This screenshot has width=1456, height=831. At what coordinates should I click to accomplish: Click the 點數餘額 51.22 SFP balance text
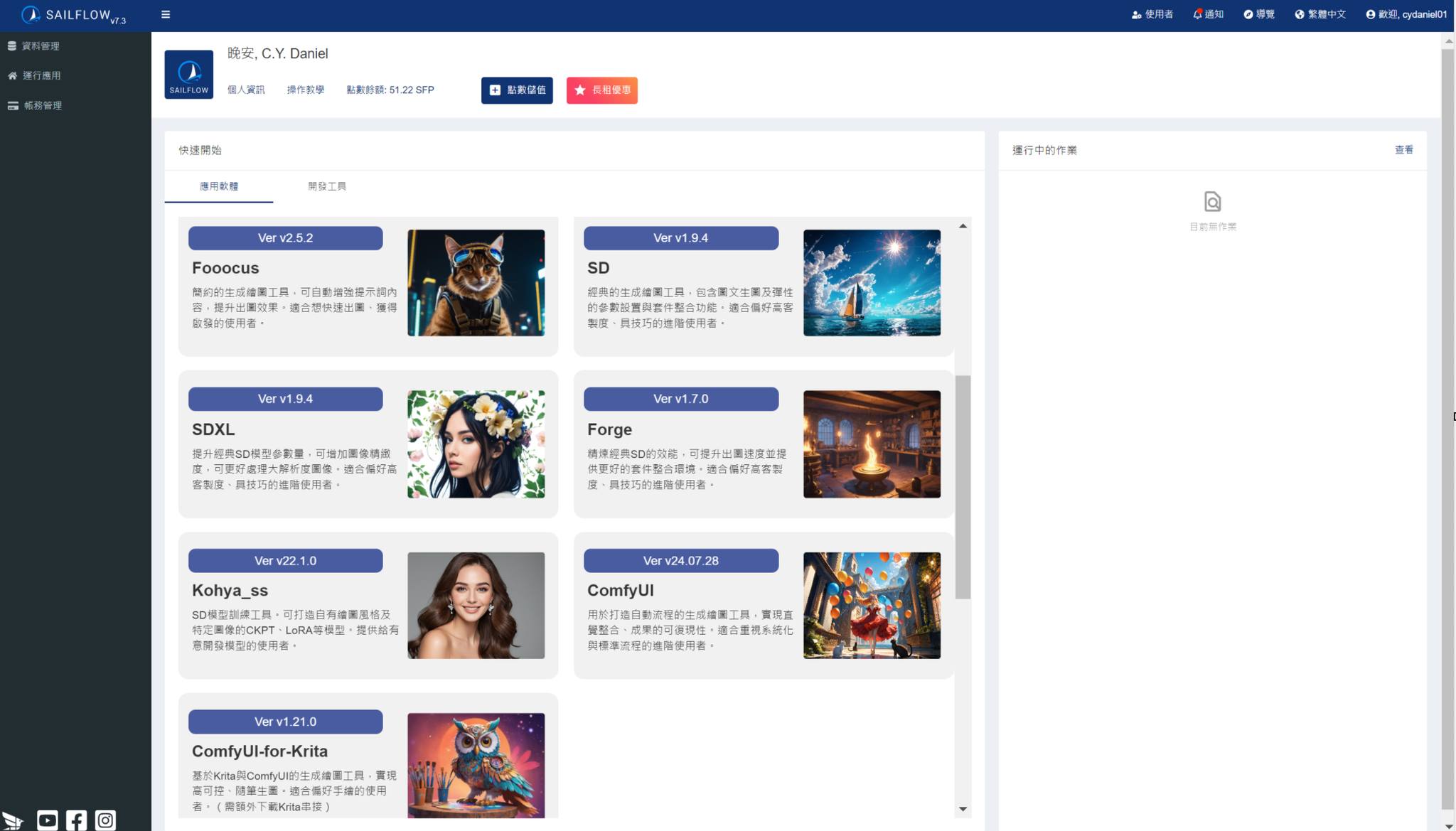pos(390,90)
